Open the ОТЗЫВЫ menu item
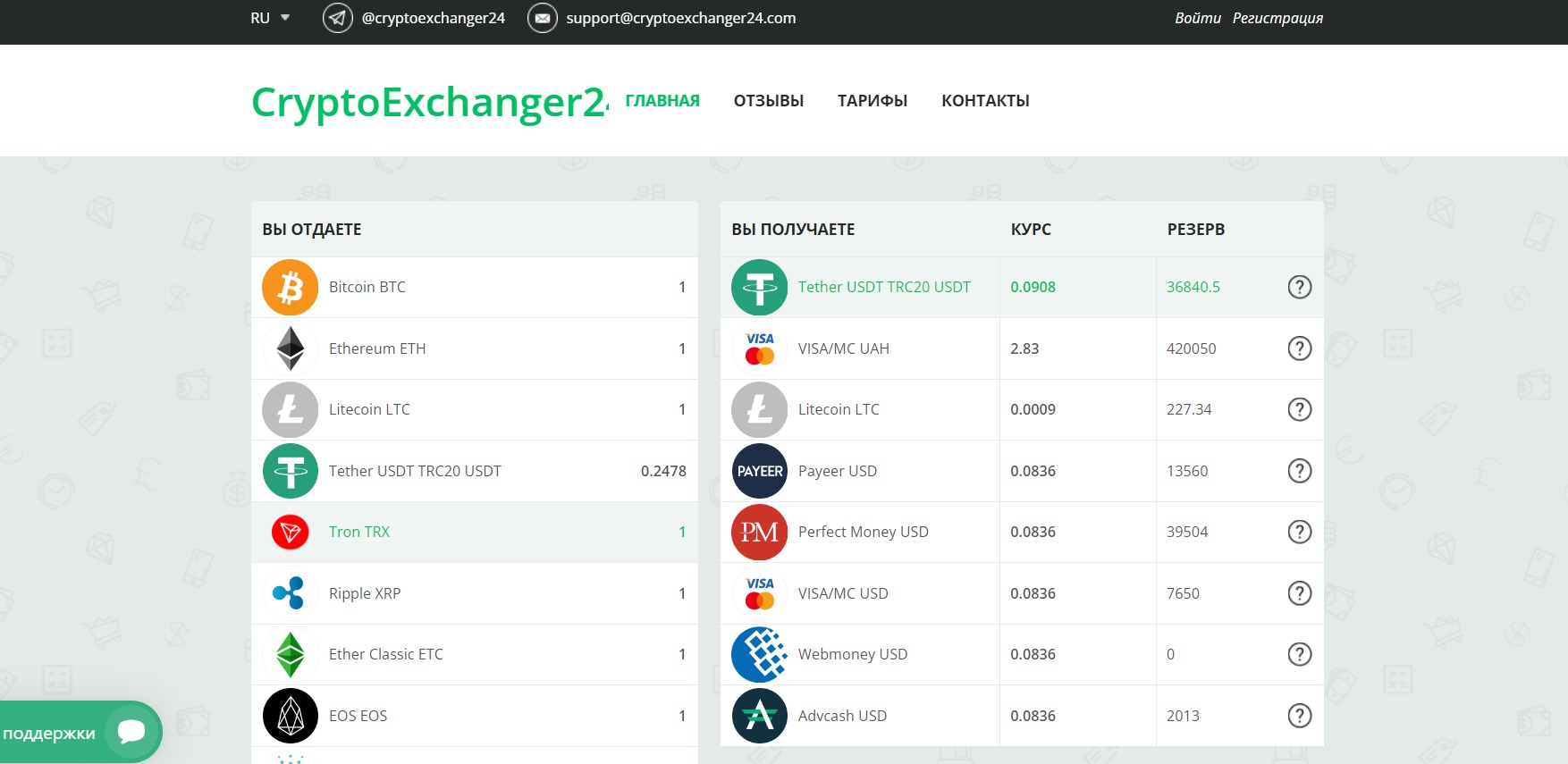Image resolution: width=1568 pixels, height=764 pixels. tap(769, 101)
